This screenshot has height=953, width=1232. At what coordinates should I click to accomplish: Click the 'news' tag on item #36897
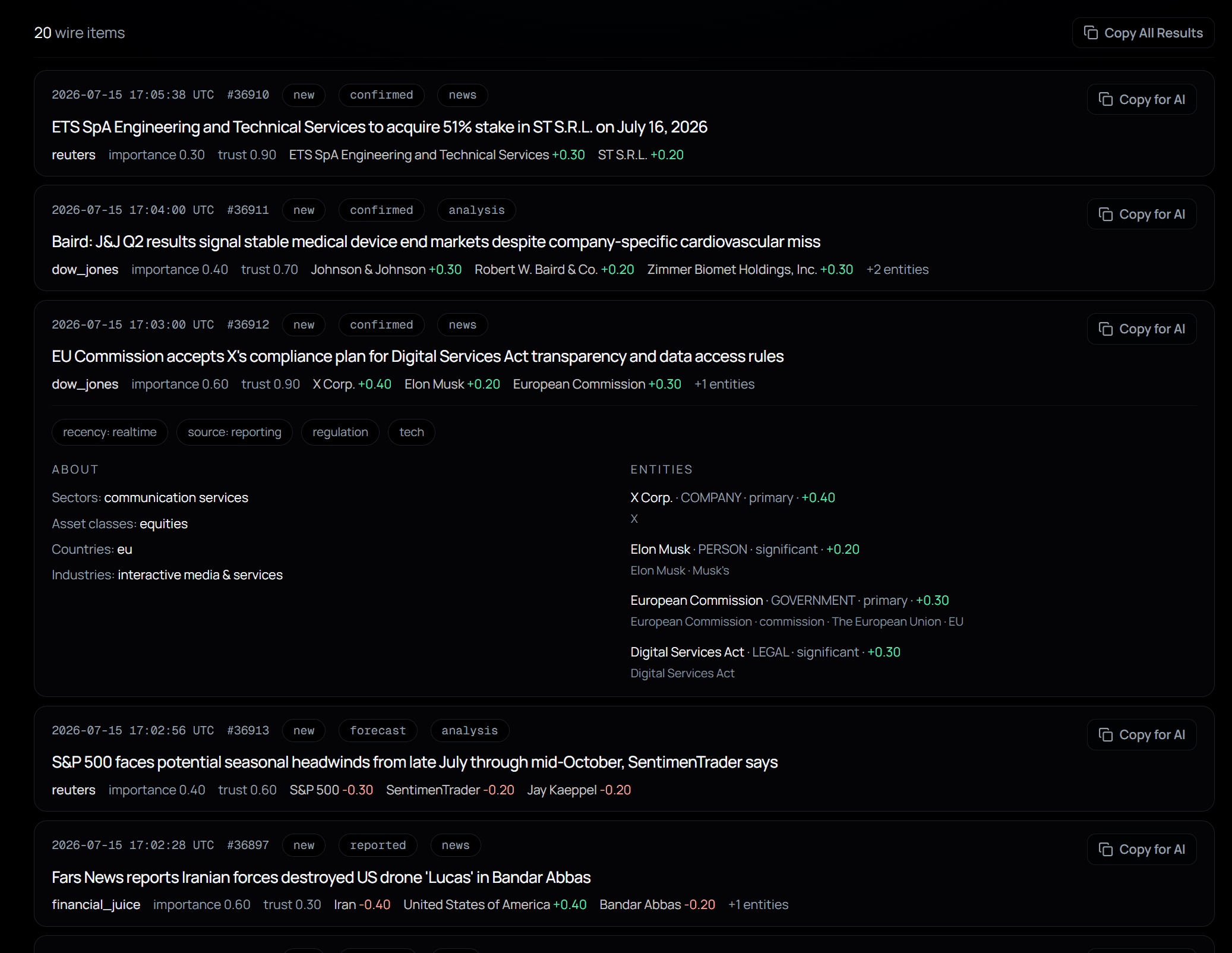coord(455,845)
